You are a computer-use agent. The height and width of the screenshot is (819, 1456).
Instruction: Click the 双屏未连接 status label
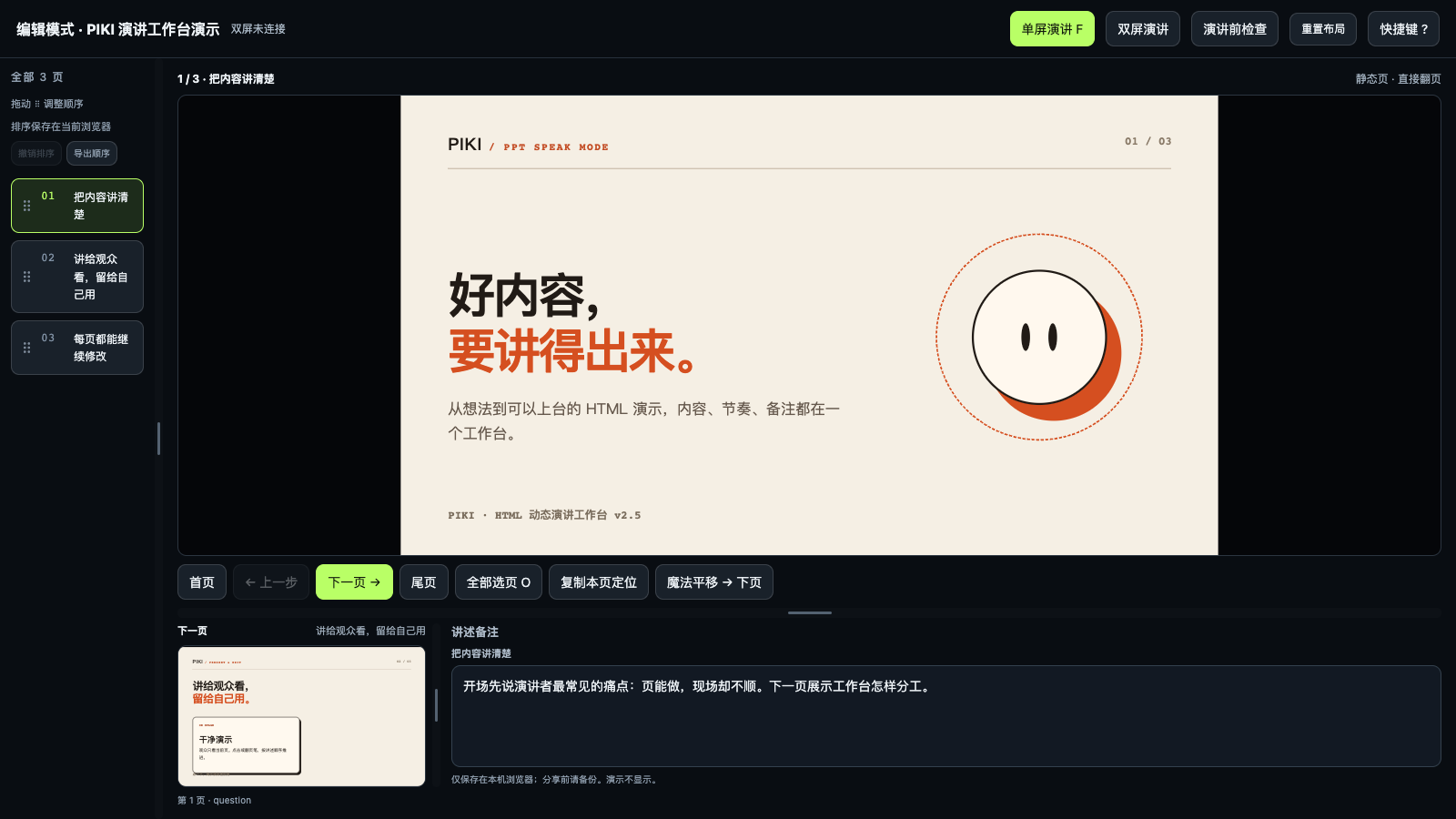pos(258,29)
